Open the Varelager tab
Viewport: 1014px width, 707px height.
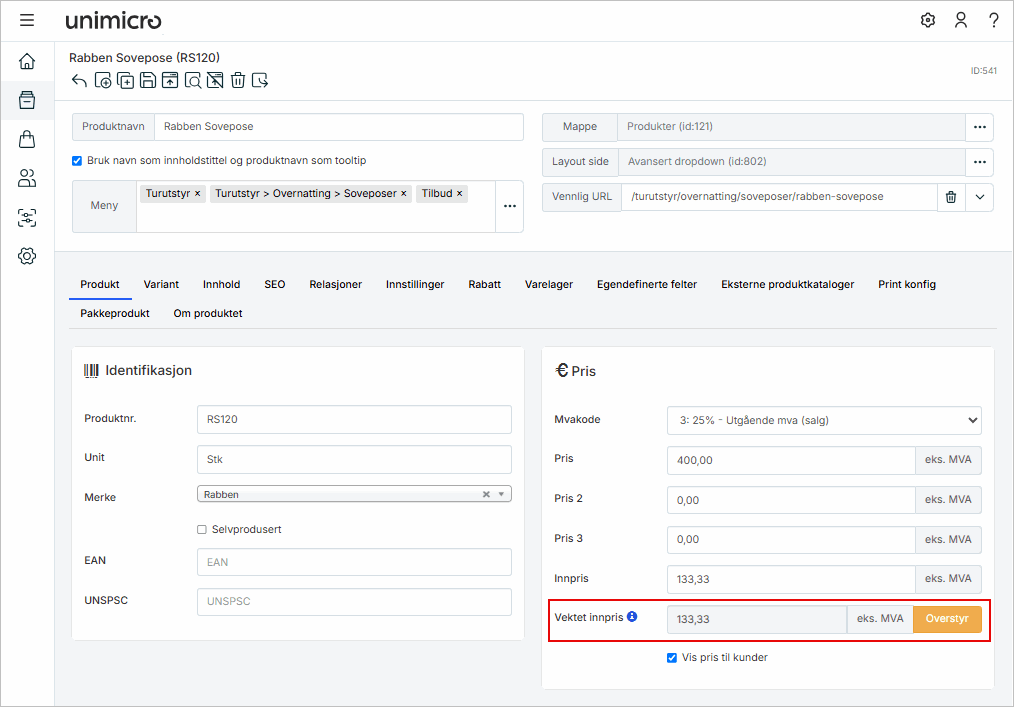pos(549,285)
